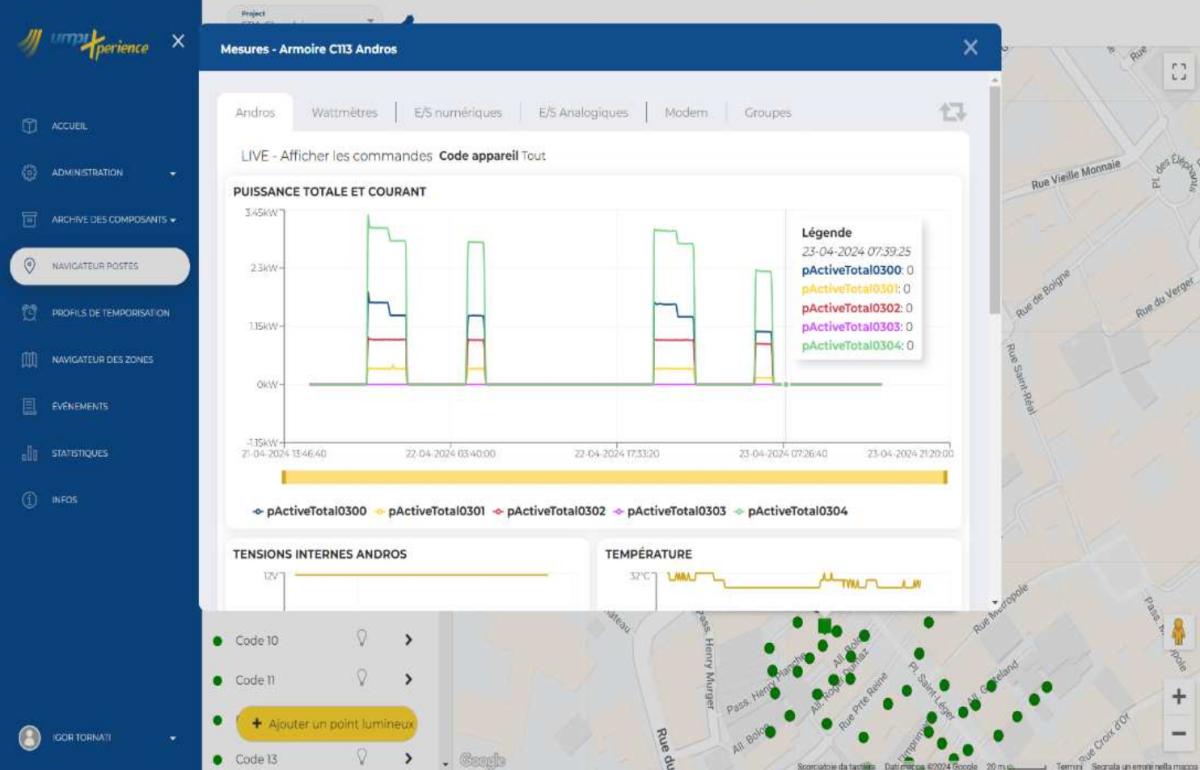Click the Navigateur des zones map icon

[x=29, y=360]
